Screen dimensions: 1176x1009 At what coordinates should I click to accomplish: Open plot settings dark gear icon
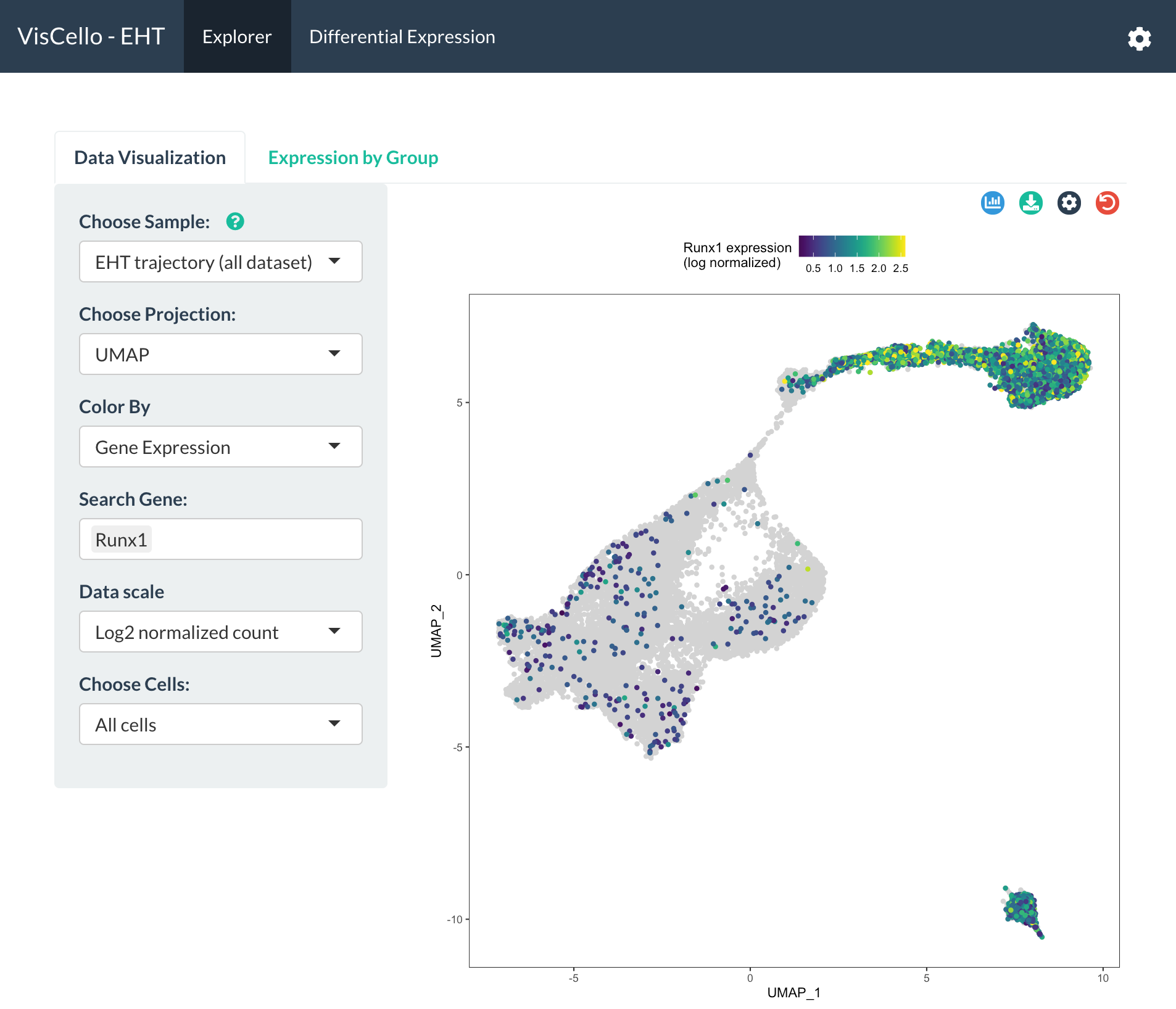pyautogui.click(x=1069, y=203)
